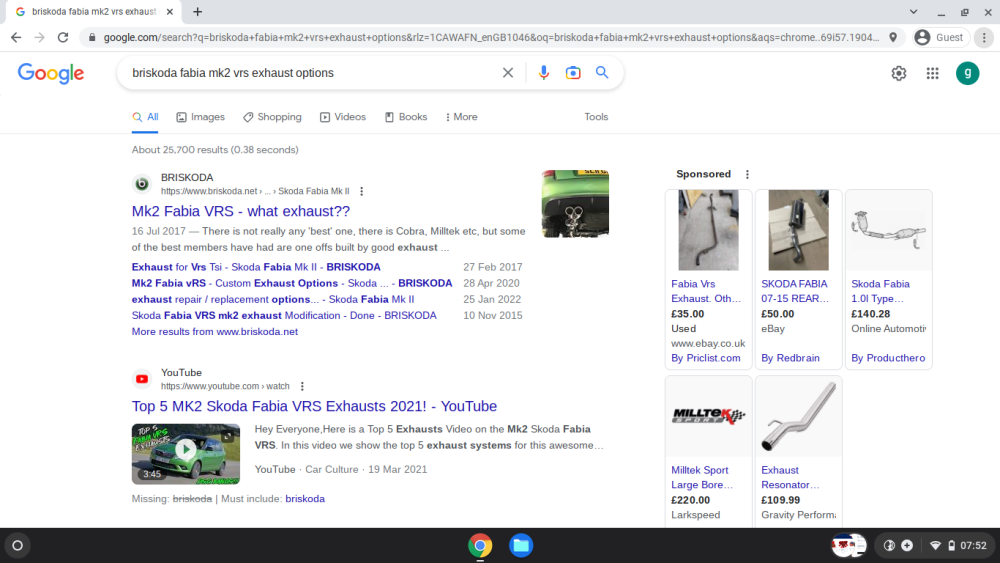Reload the current page

point(62,38)
